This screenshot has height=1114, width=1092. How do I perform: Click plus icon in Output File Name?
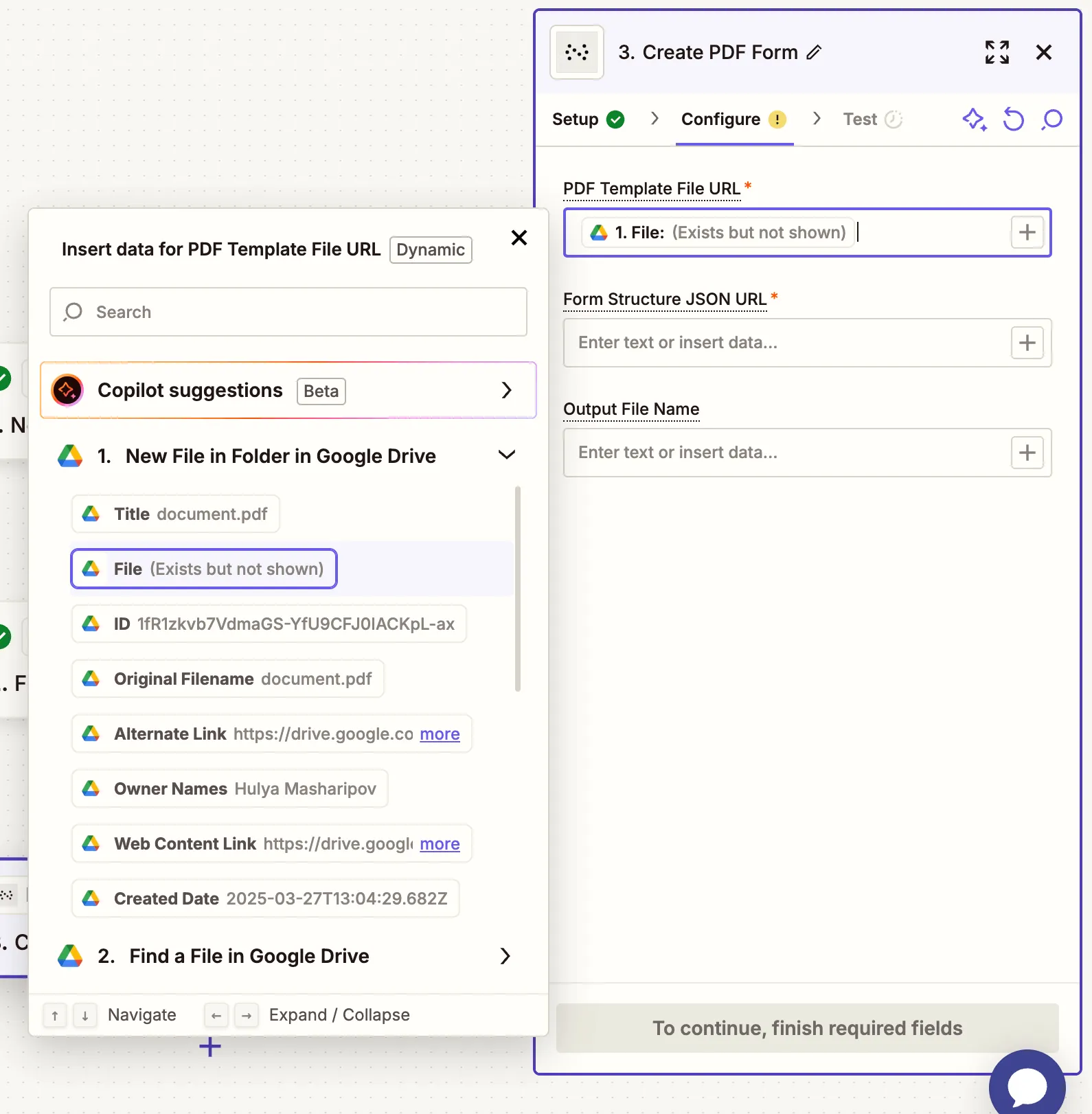pyautogui.click(x=1027, y=453)
